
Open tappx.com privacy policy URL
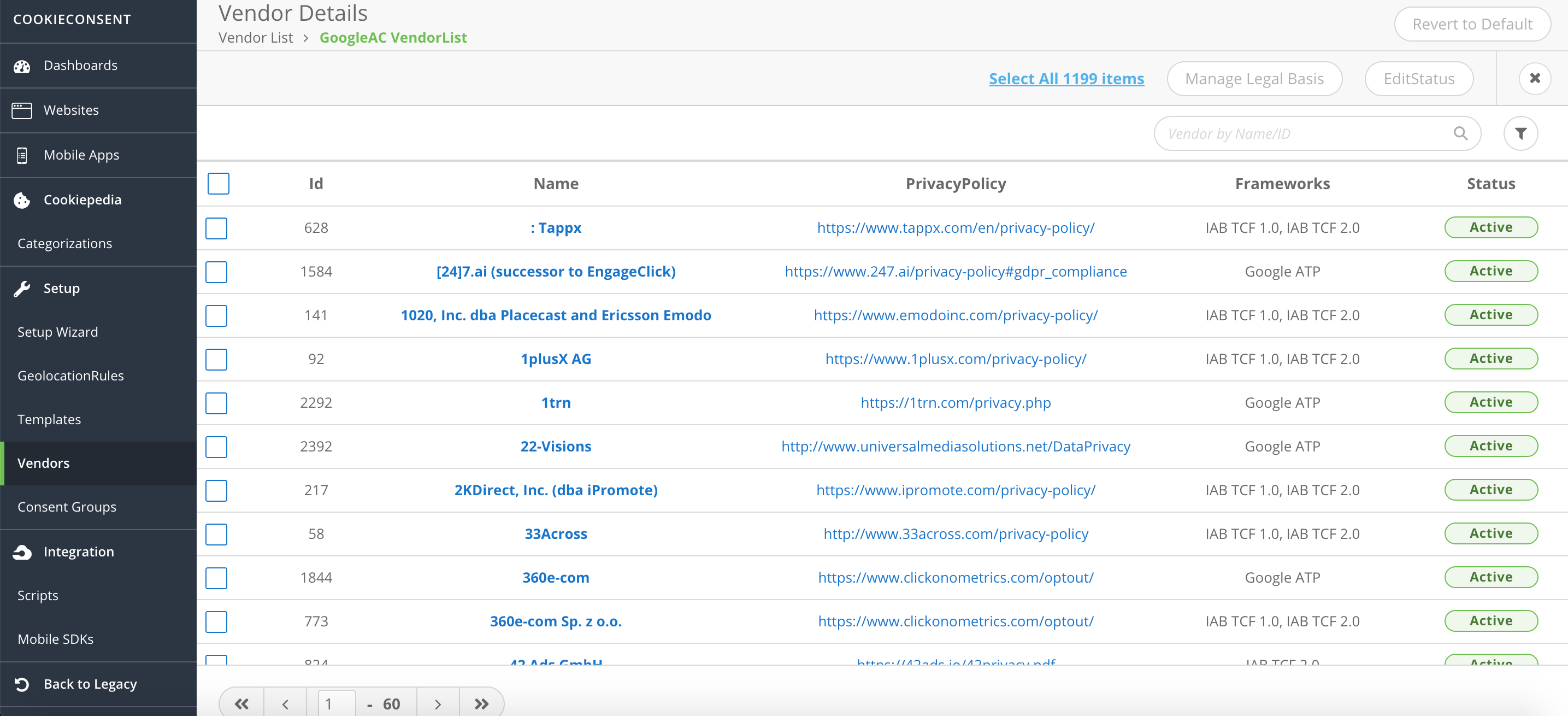point(956,228)
